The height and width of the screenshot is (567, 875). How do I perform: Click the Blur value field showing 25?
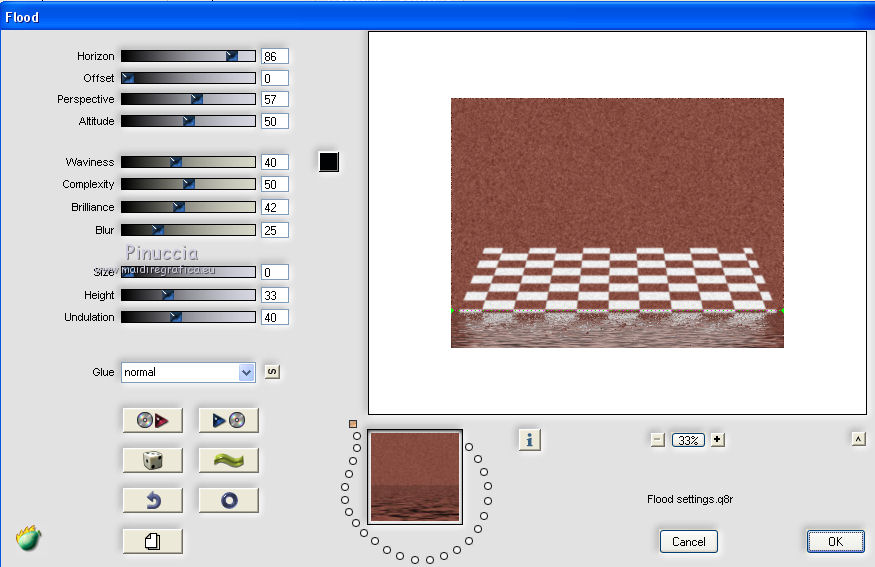tap(275, 230)
